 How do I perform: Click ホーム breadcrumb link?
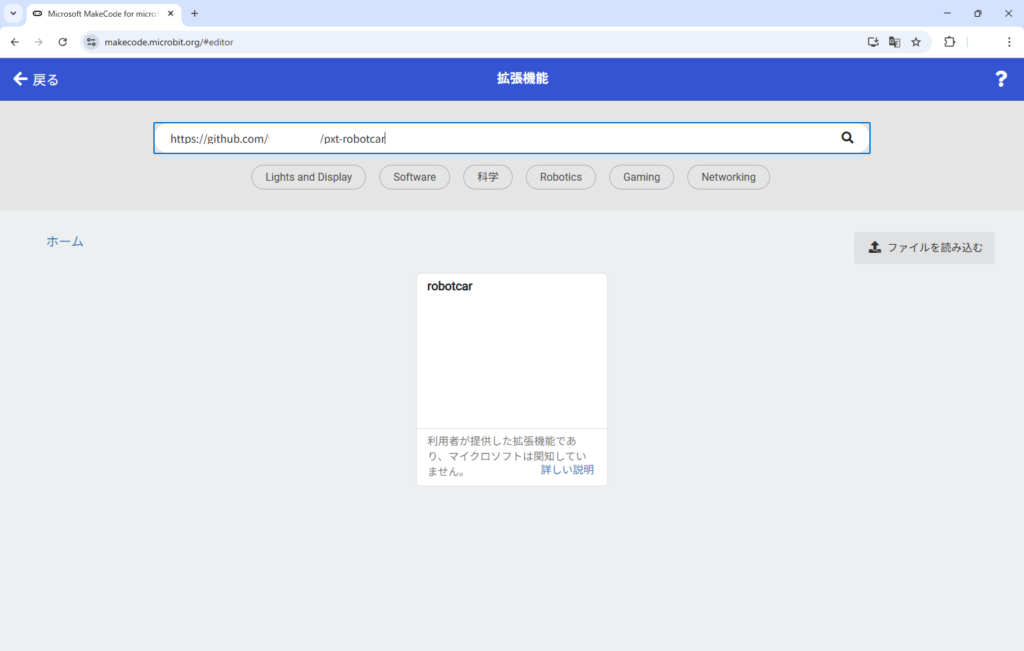coord(65,241)
